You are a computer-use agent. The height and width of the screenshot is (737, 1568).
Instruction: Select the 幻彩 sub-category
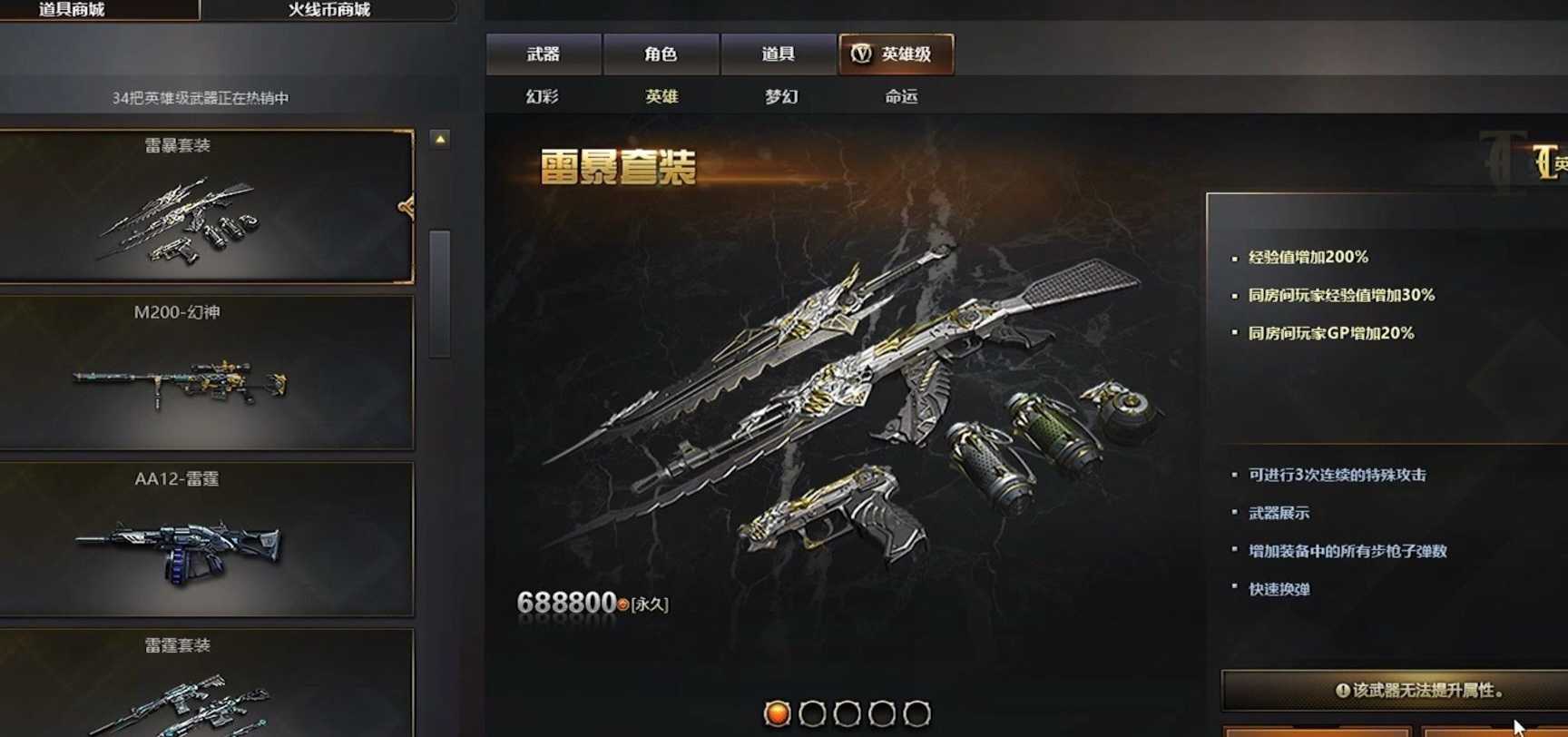click(x=543, y=96)
